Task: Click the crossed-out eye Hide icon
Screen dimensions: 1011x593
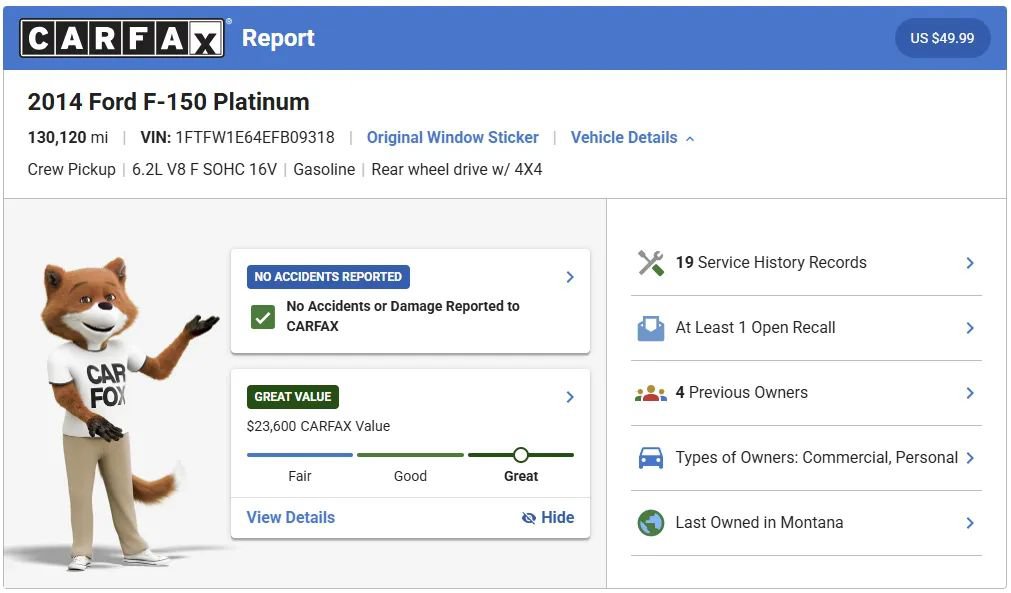Action: pyautogui.click(x=529, y=518)
